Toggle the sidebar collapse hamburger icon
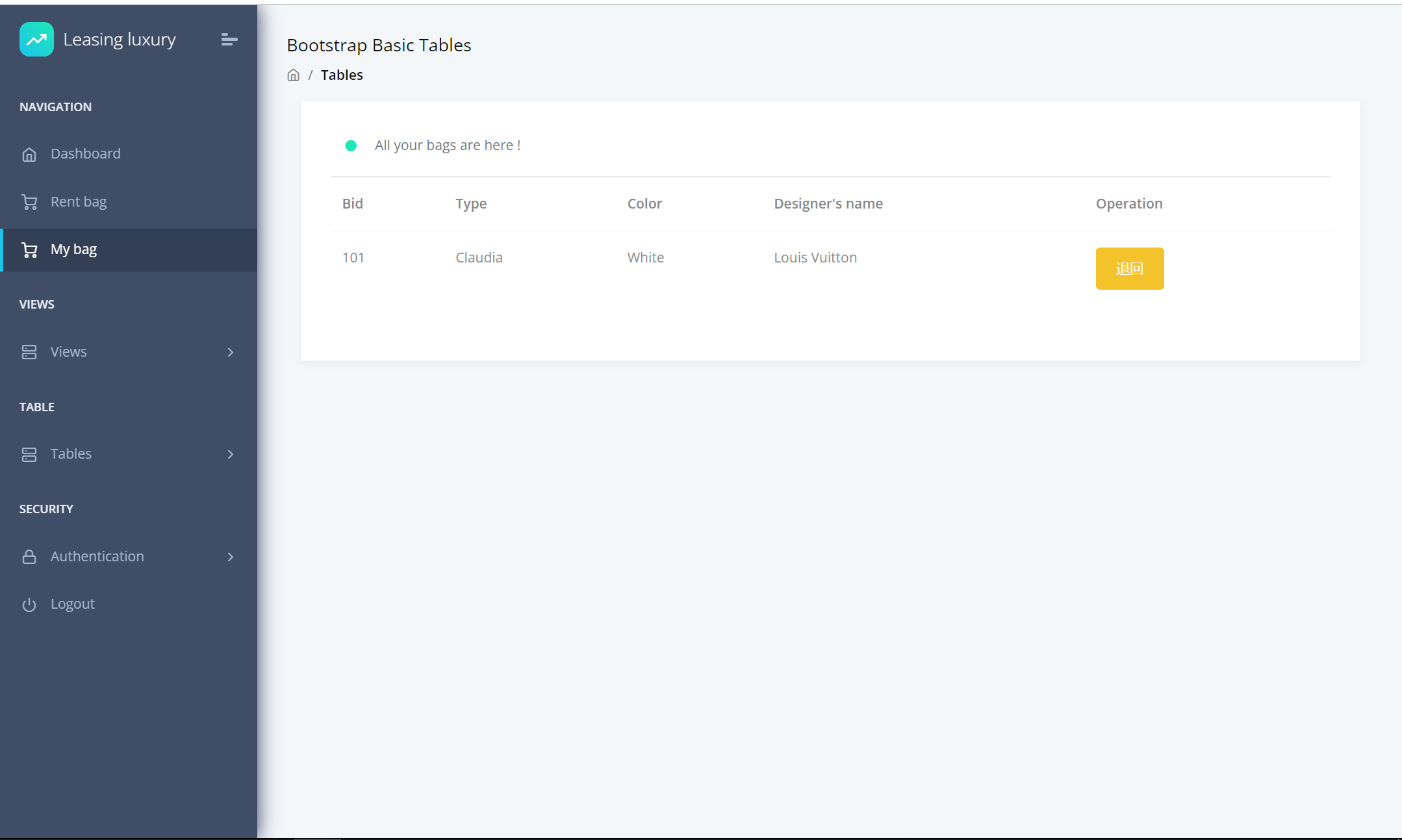The width and height of the screenshot is (1402, 840). click(x=229, y=40)
